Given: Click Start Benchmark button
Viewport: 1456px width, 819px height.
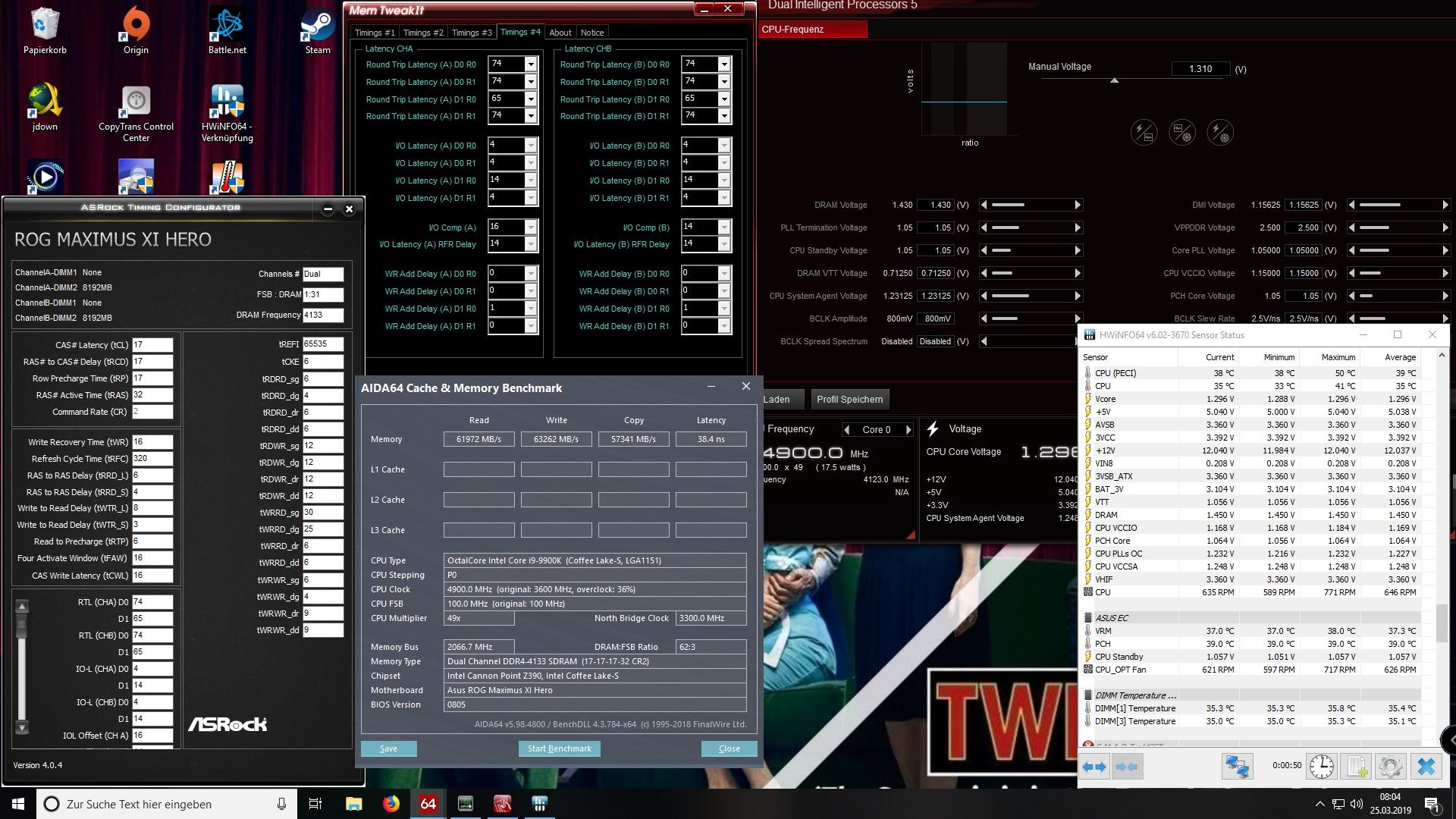Looking at the screenshot, I should click(x=559, y=748).
